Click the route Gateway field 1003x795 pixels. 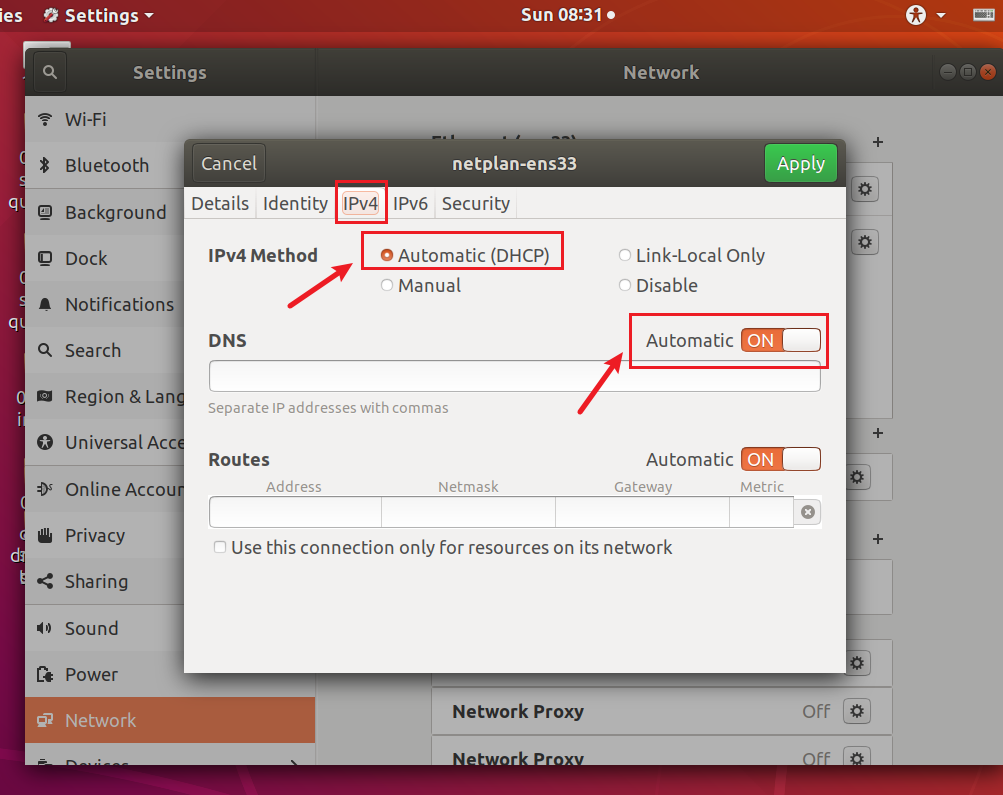tap(642, 512)
